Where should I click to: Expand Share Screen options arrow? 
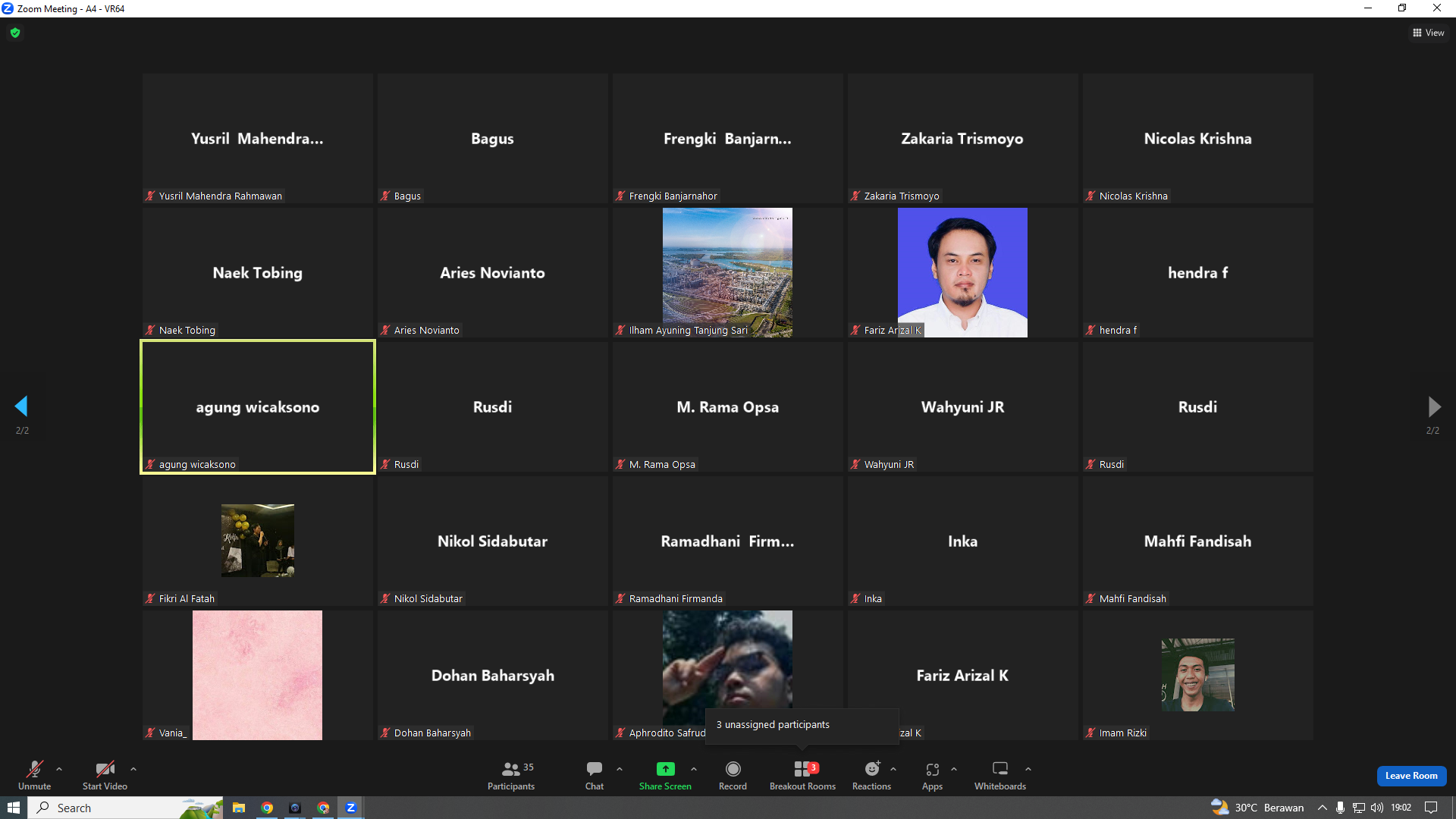[694, 769]
